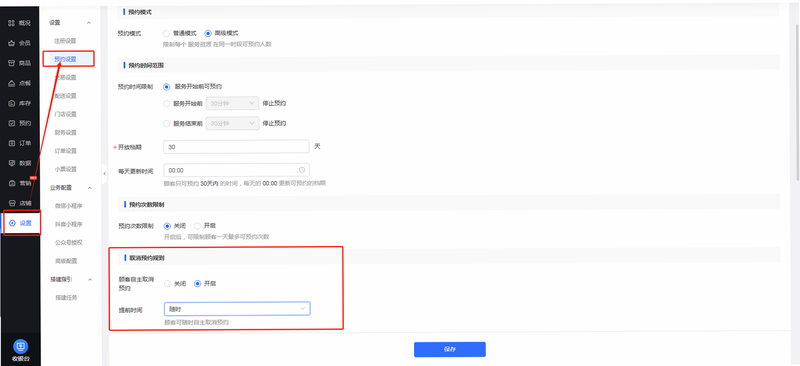Viewport: 800px width, 366px height.
Task: Open 订单 orders in the dark sidebar
Action: (19, 143)
